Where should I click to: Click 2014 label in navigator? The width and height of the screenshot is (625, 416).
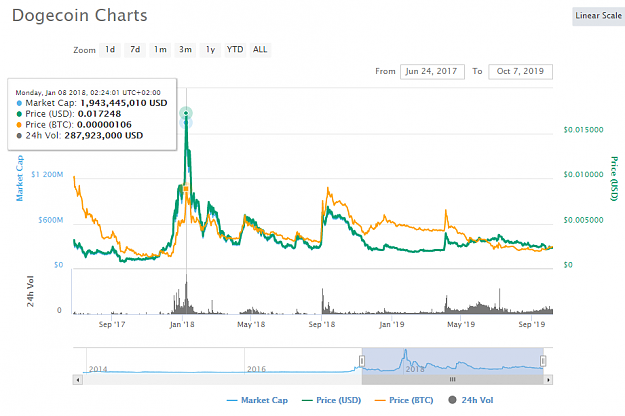pos(98,369)
